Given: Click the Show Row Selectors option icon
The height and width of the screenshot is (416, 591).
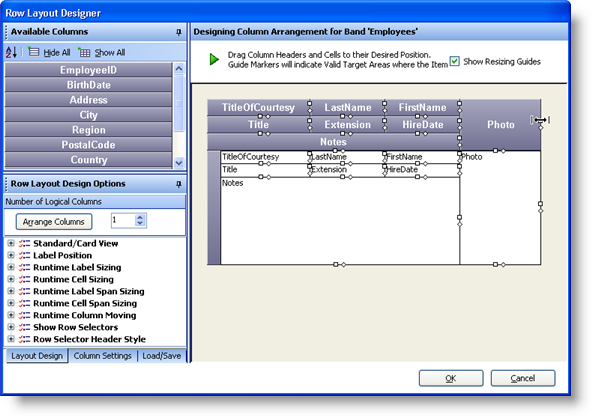Looking at the screenshot, I should coord(24,327).
